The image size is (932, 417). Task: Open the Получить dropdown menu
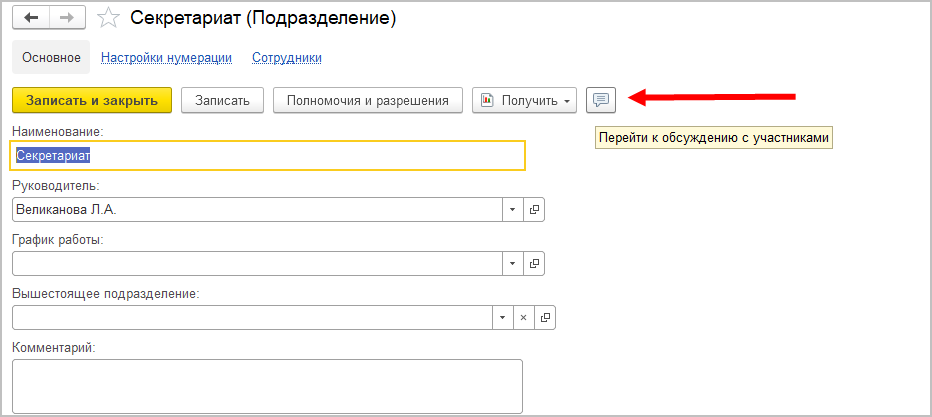click(525, 100)
